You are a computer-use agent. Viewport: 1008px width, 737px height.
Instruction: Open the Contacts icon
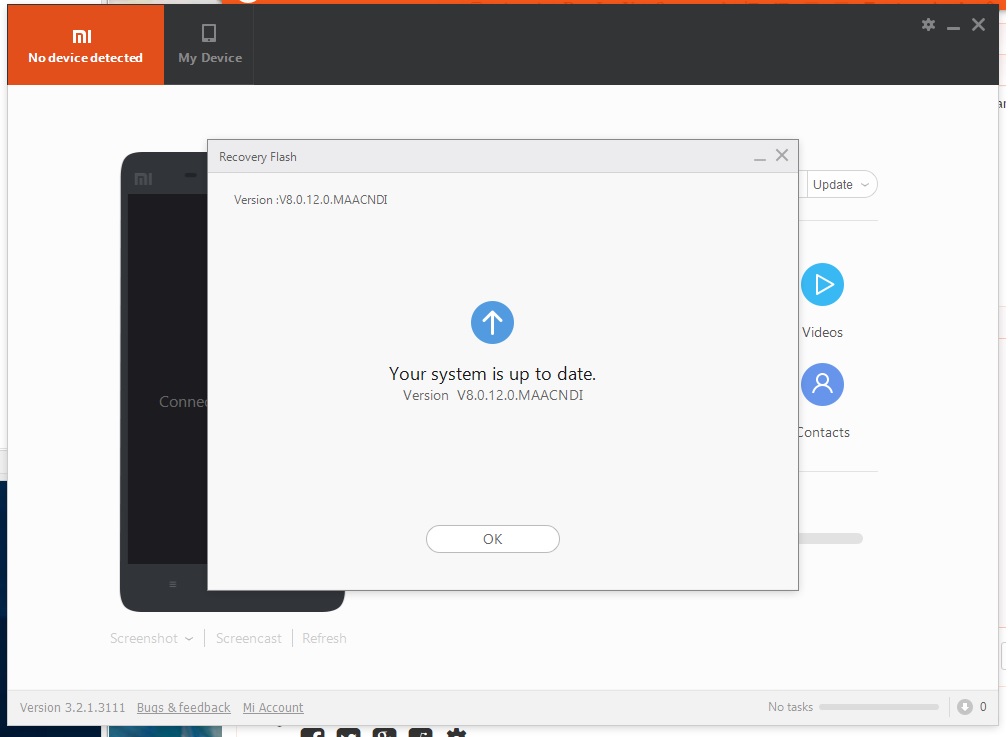[x=822, y=385]
